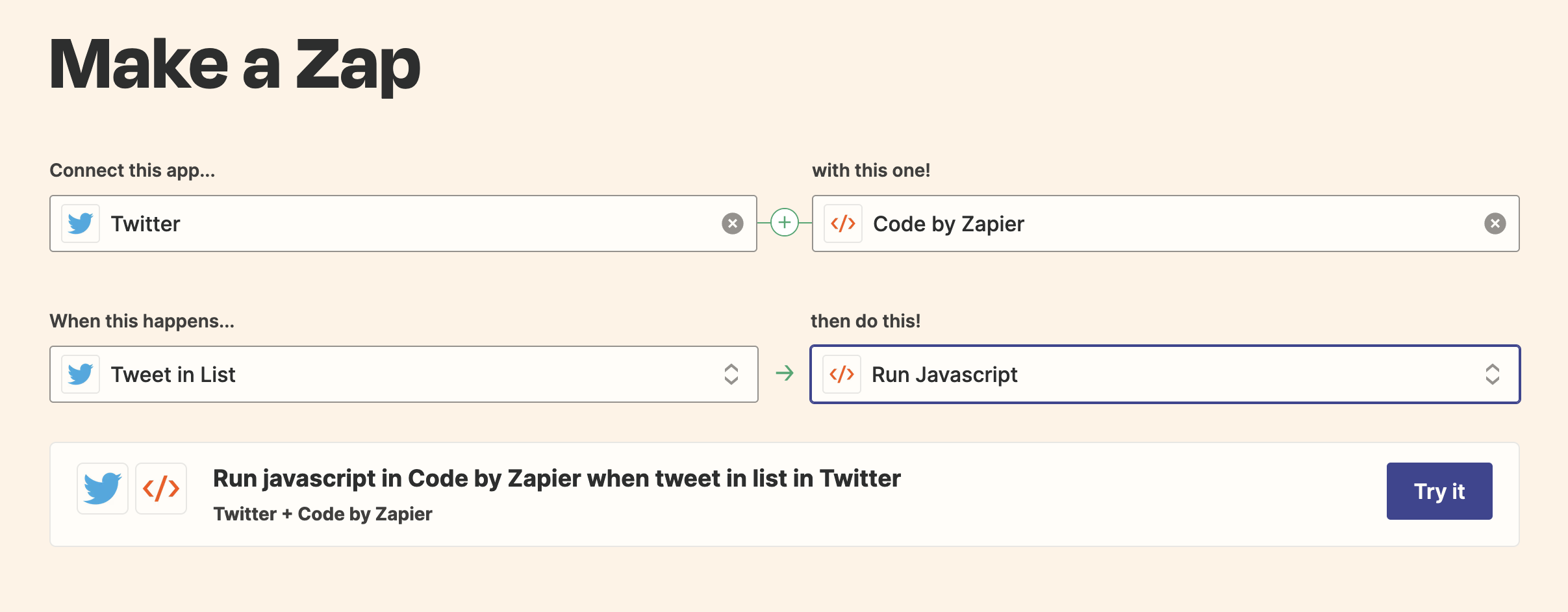1568x612 pixels.
Task: Click the Run javascript in Code by Zapier heading
Action: tap(557, 478)
